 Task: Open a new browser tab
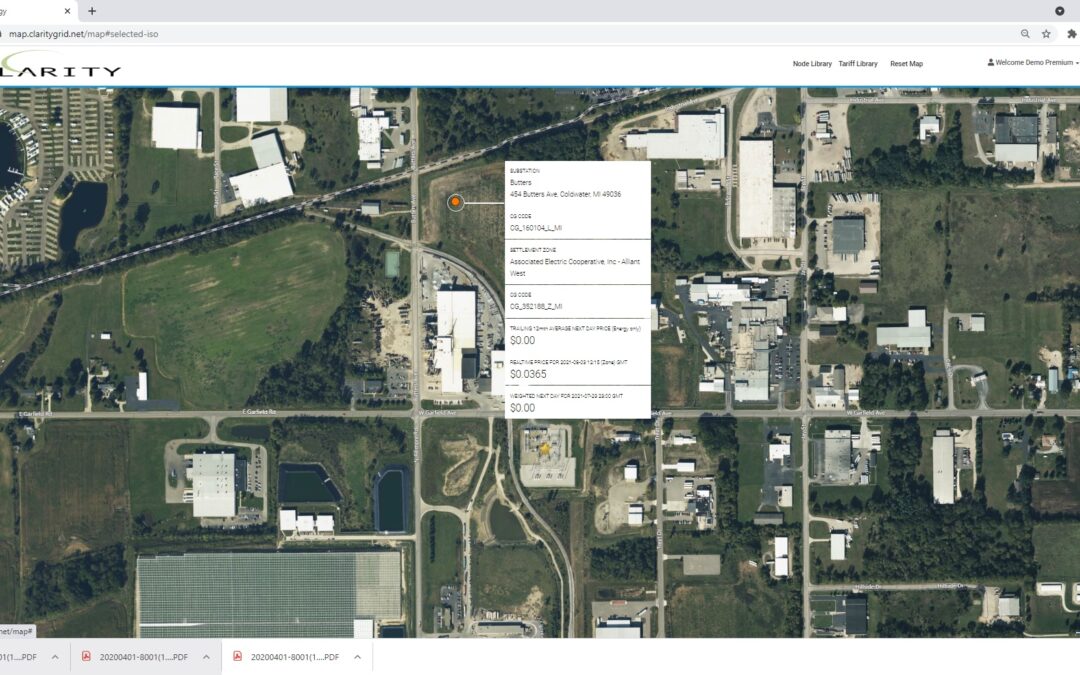pos(92,11)
